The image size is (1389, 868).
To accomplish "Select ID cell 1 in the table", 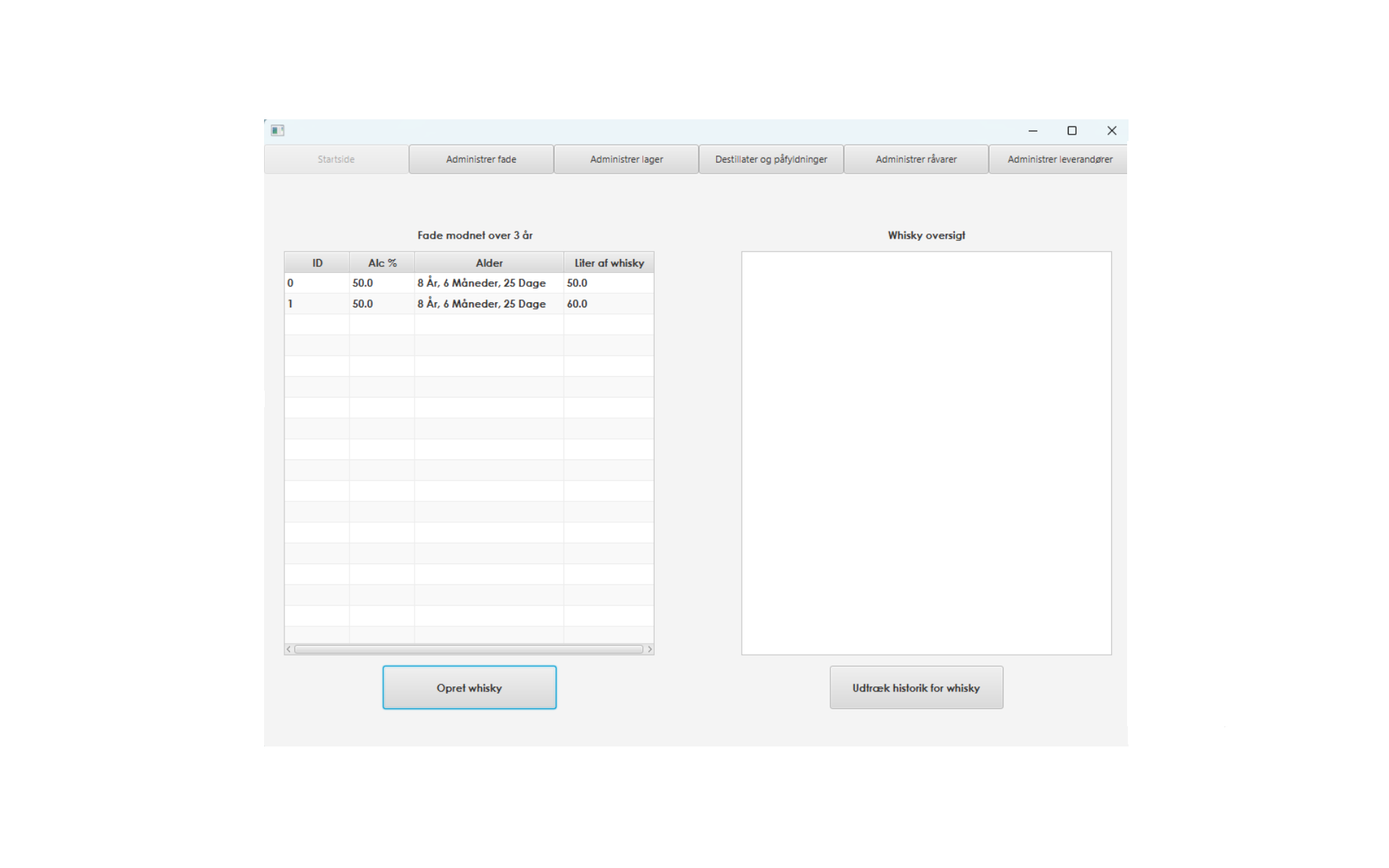I will pos(317,304).
